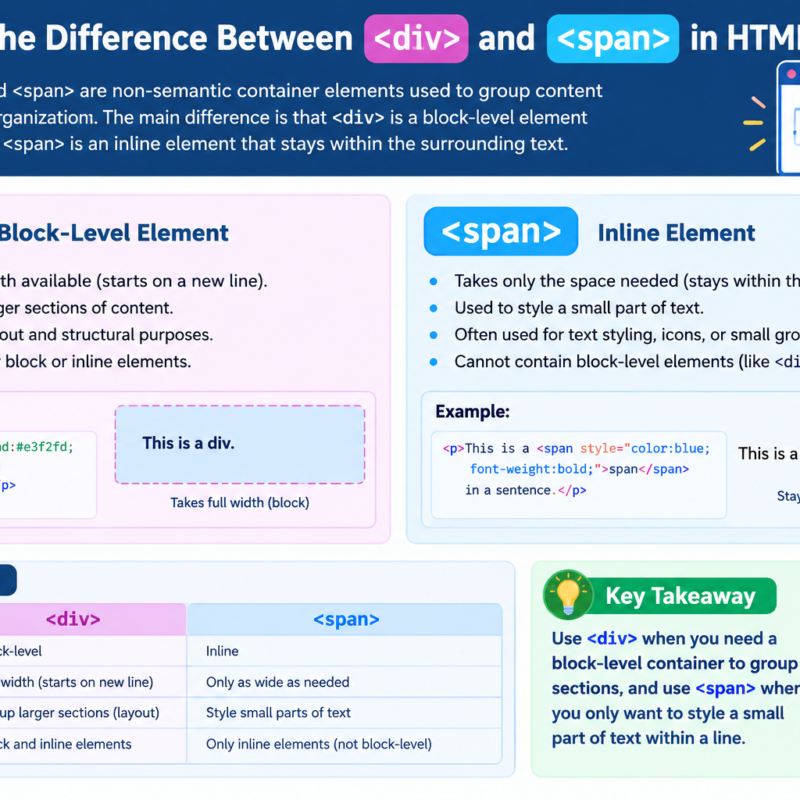
Task: Click the yellow sparkle lines near phone illustration
Action: [x=755, y=124]
